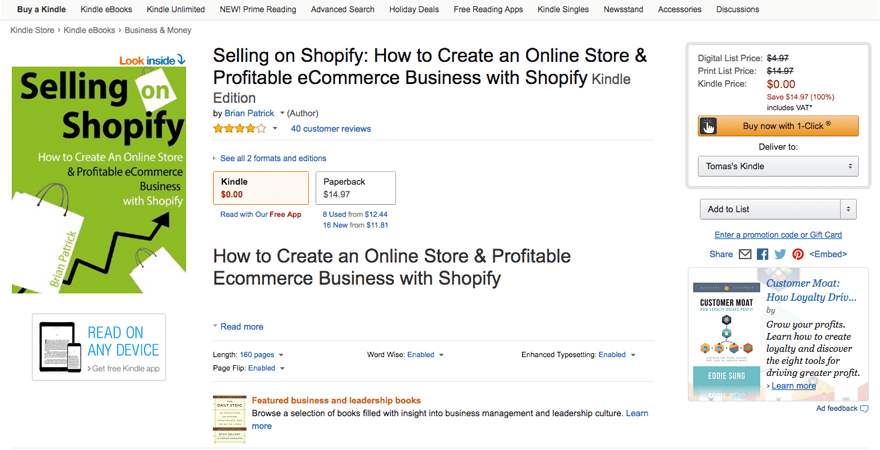
Task: Click the four-star rating stars
Action: point(239,128)
